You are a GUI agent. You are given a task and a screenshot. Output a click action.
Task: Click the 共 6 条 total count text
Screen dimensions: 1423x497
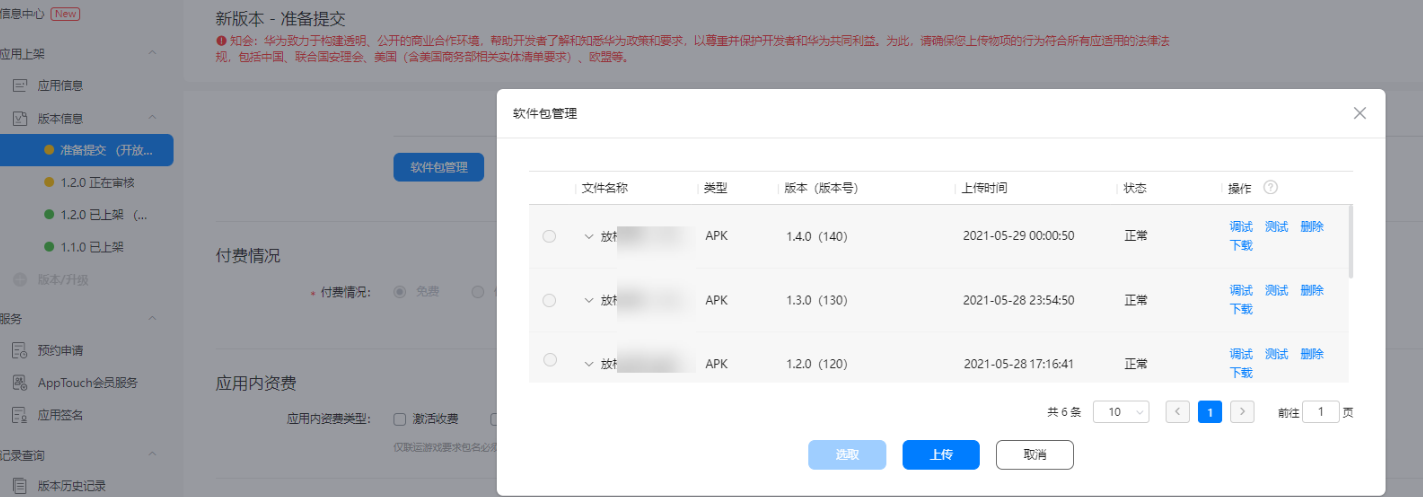(1064, 412)
